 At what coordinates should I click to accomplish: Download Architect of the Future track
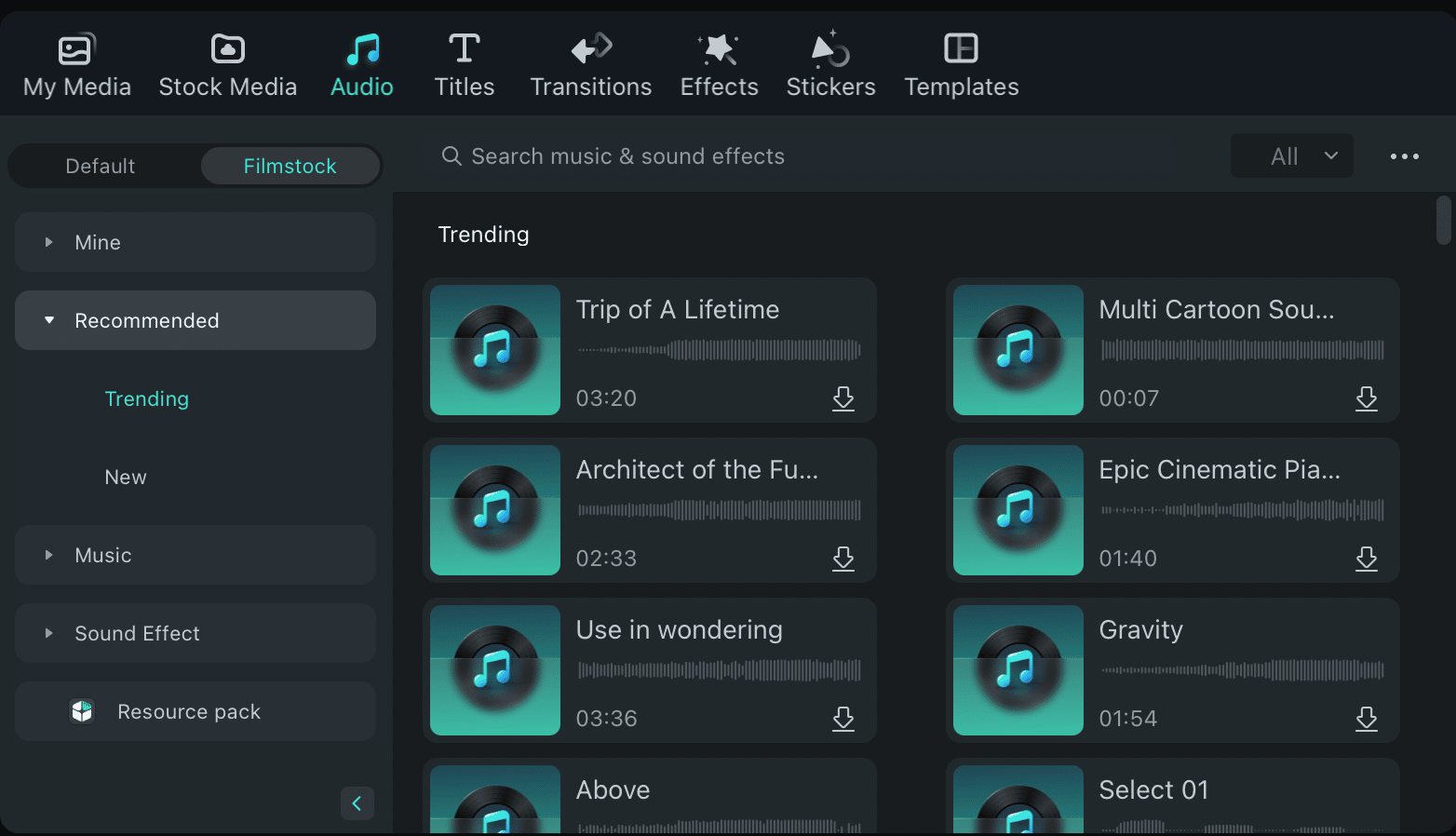click(x=843, y=559)
